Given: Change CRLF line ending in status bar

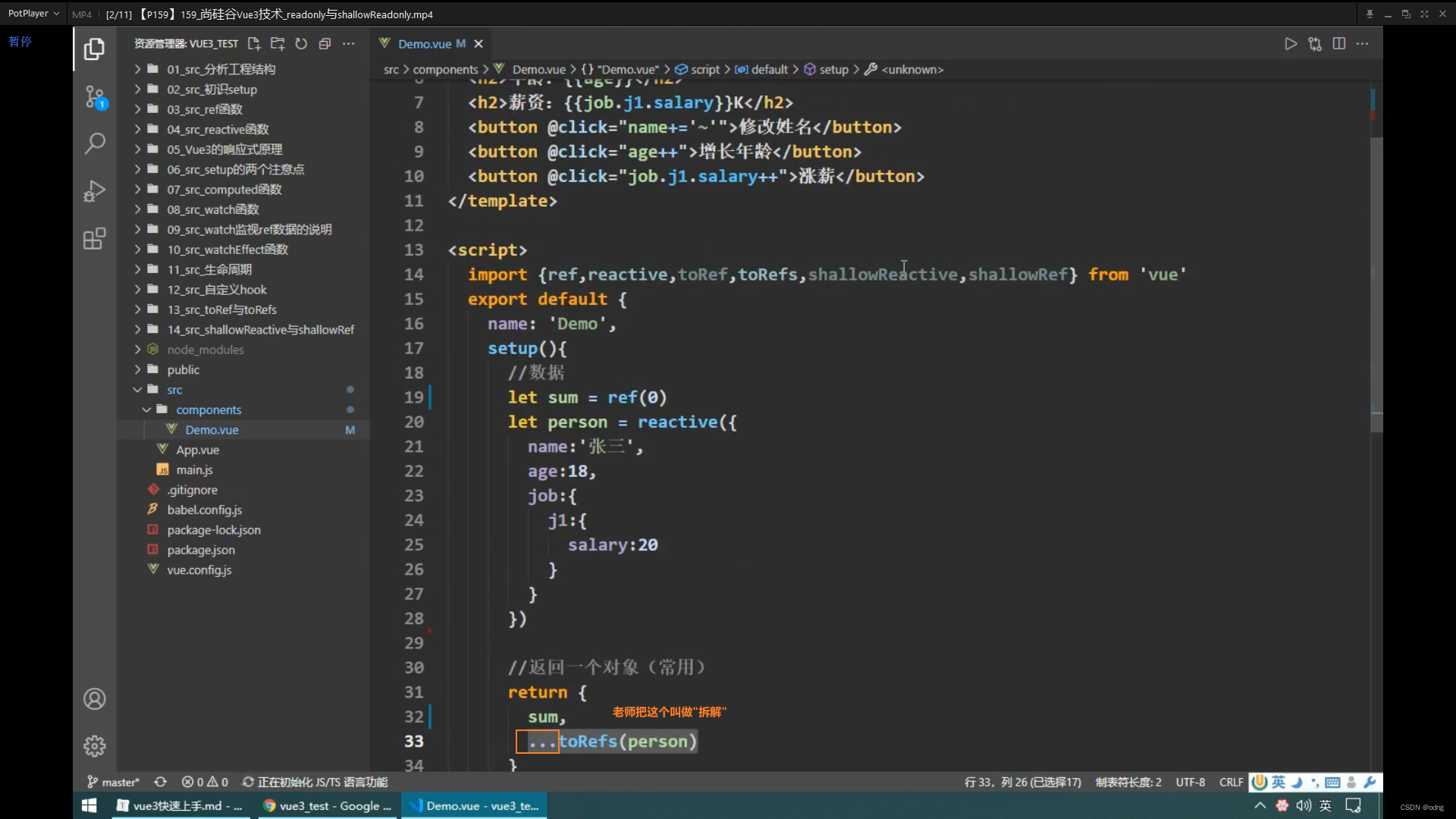Looking at the screenshot, I should pos(1231,782).
